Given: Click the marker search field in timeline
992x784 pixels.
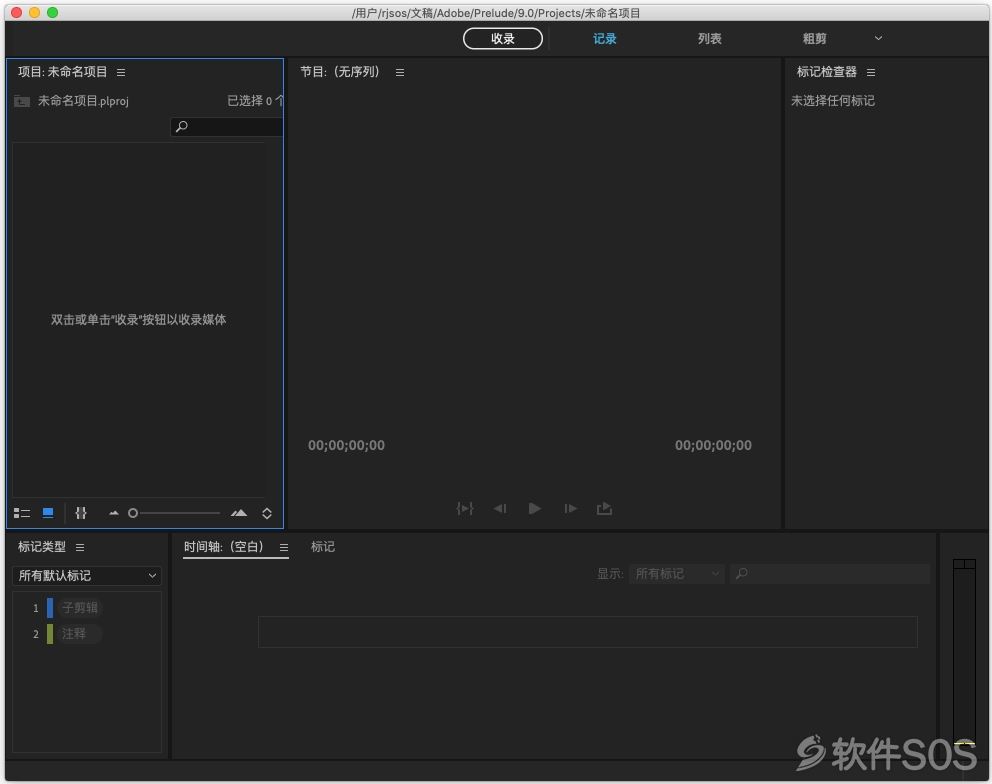Looking at the screenshot, I should click(x=830, y=574).
